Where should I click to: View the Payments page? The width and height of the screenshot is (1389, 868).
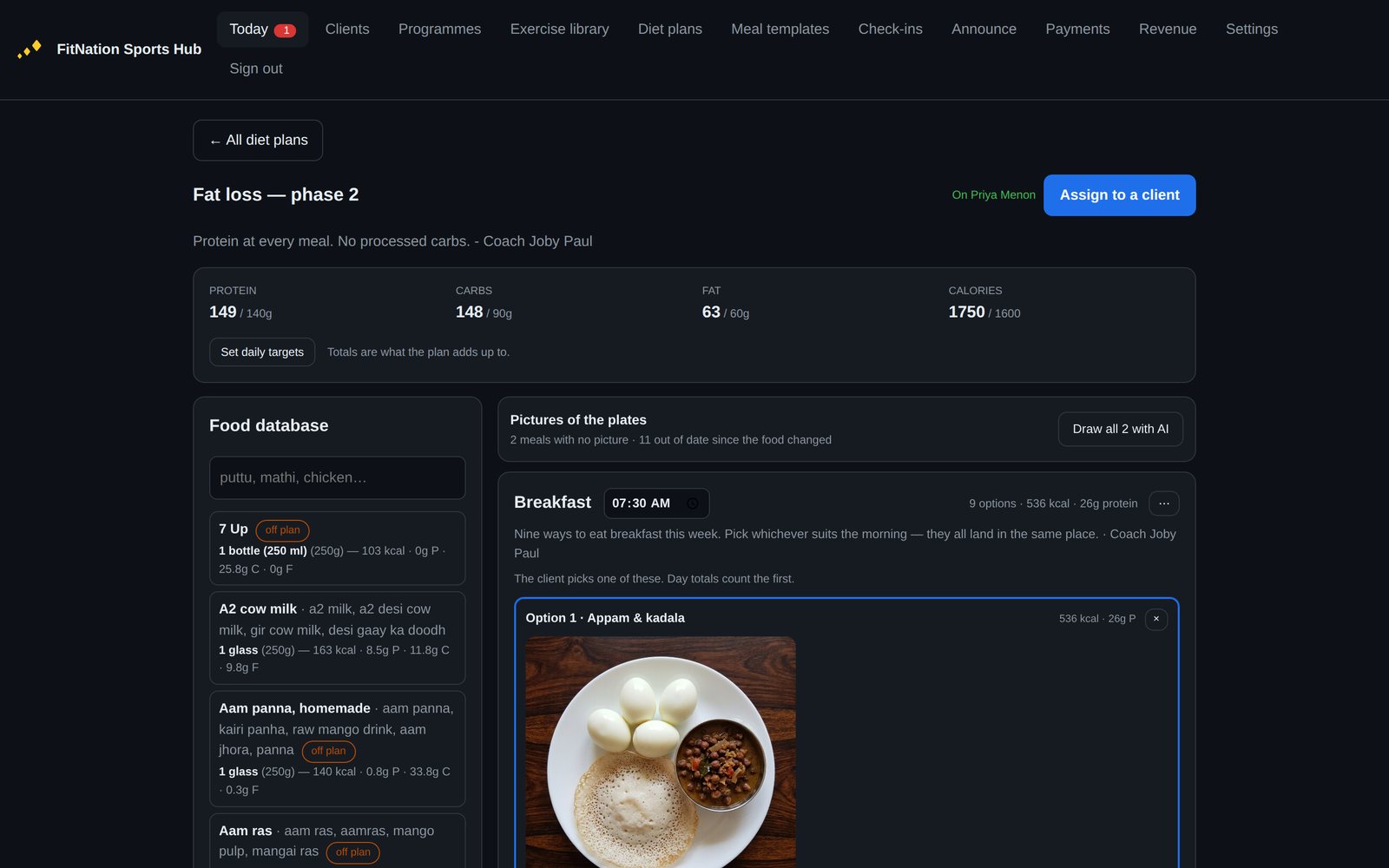1077,30
